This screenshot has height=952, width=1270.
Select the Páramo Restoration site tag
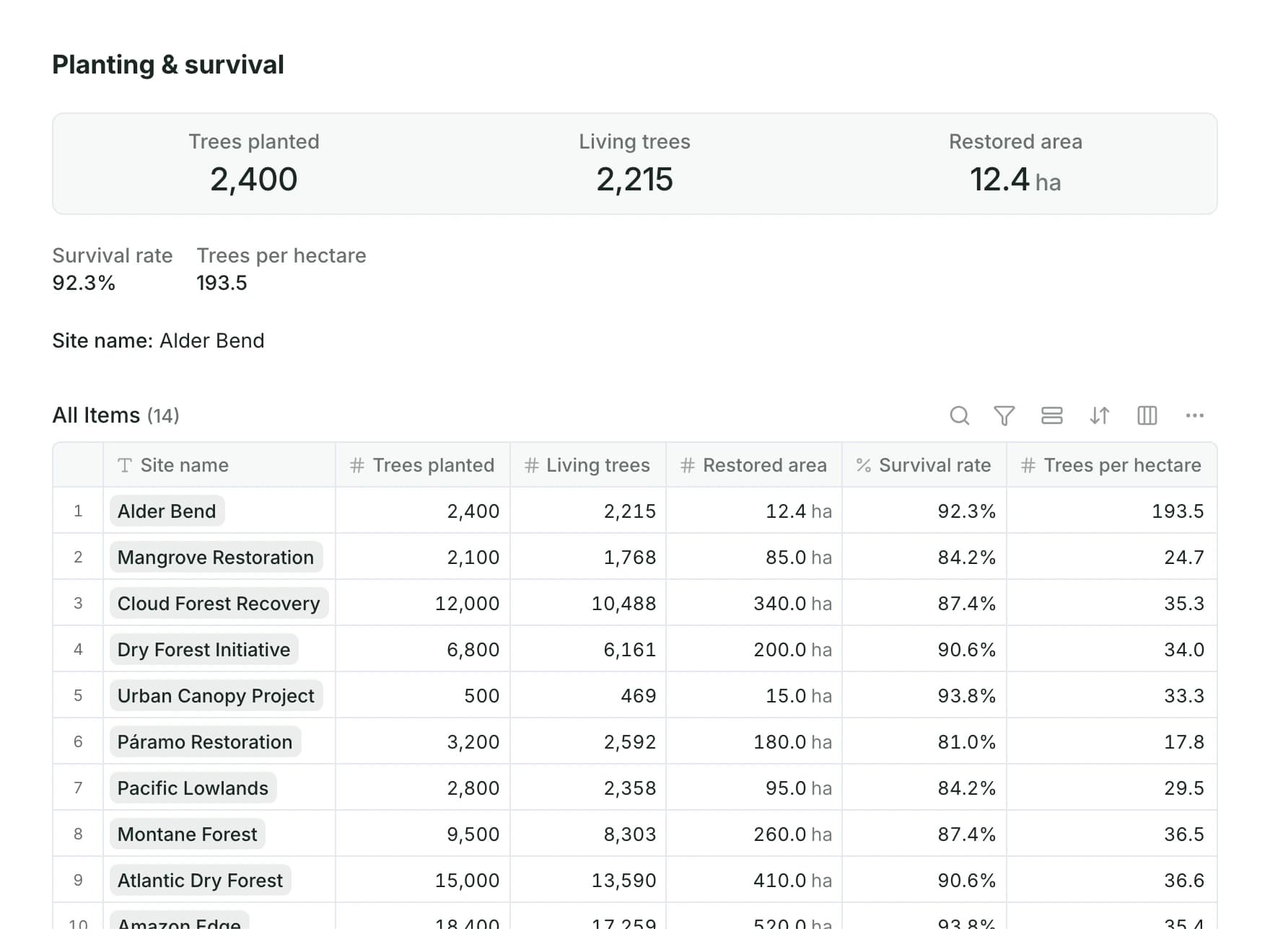point(205,742)
